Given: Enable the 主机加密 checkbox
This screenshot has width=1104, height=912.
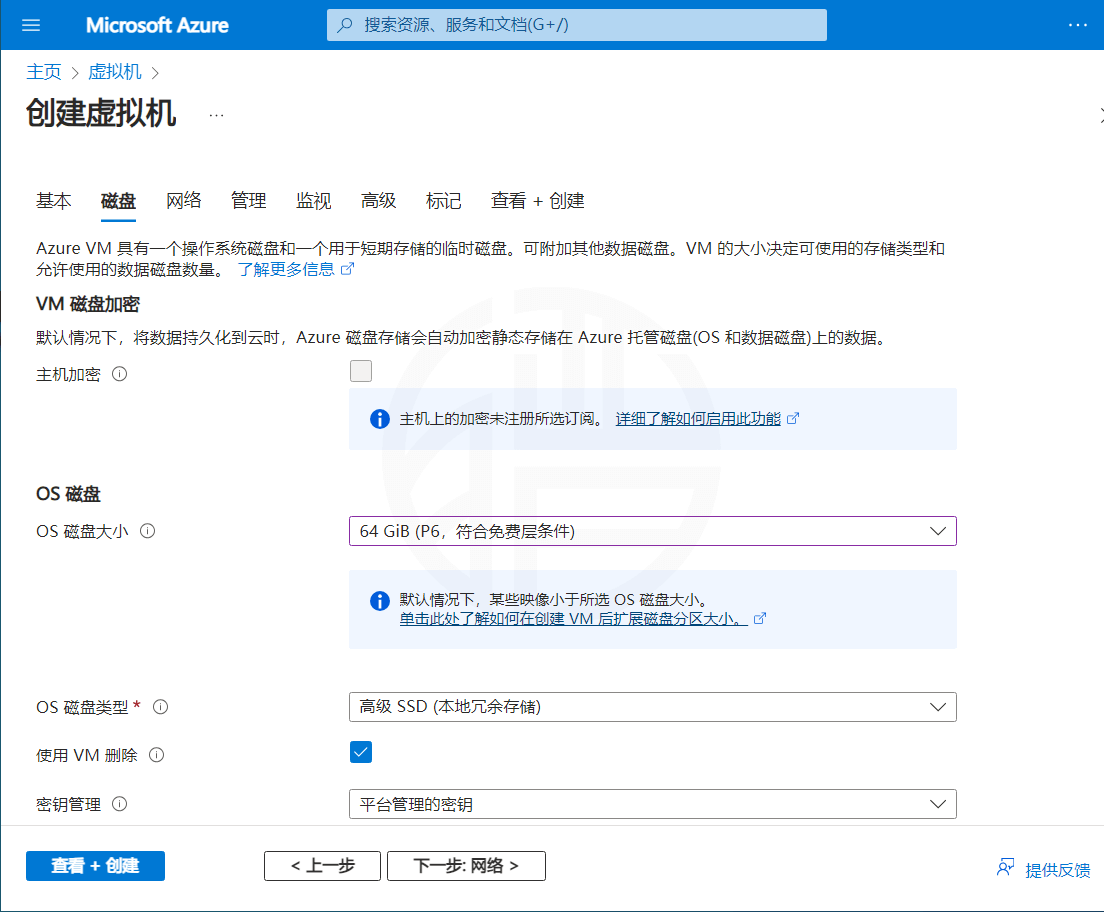Looking at the screenshot, I should tap(360, 371).
